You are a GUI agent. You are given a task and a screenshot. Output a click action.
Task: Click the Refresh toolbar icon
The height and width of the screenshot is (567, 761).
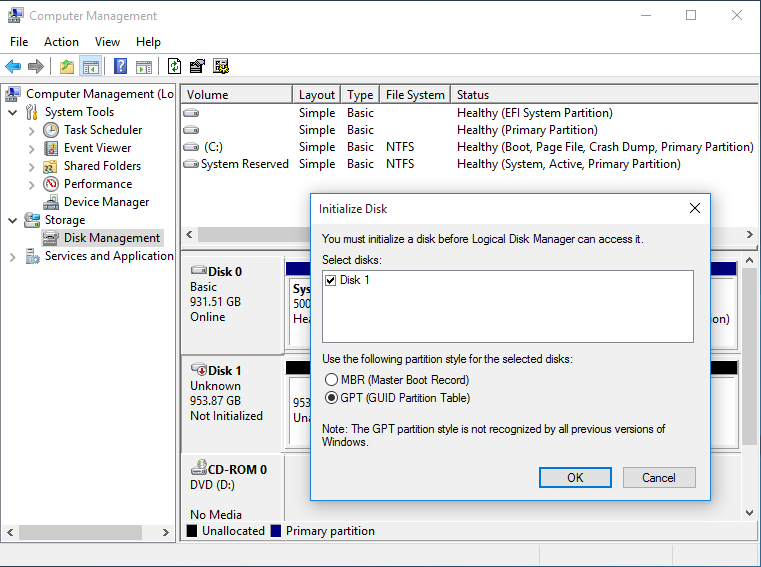click(x=174, y=67)
